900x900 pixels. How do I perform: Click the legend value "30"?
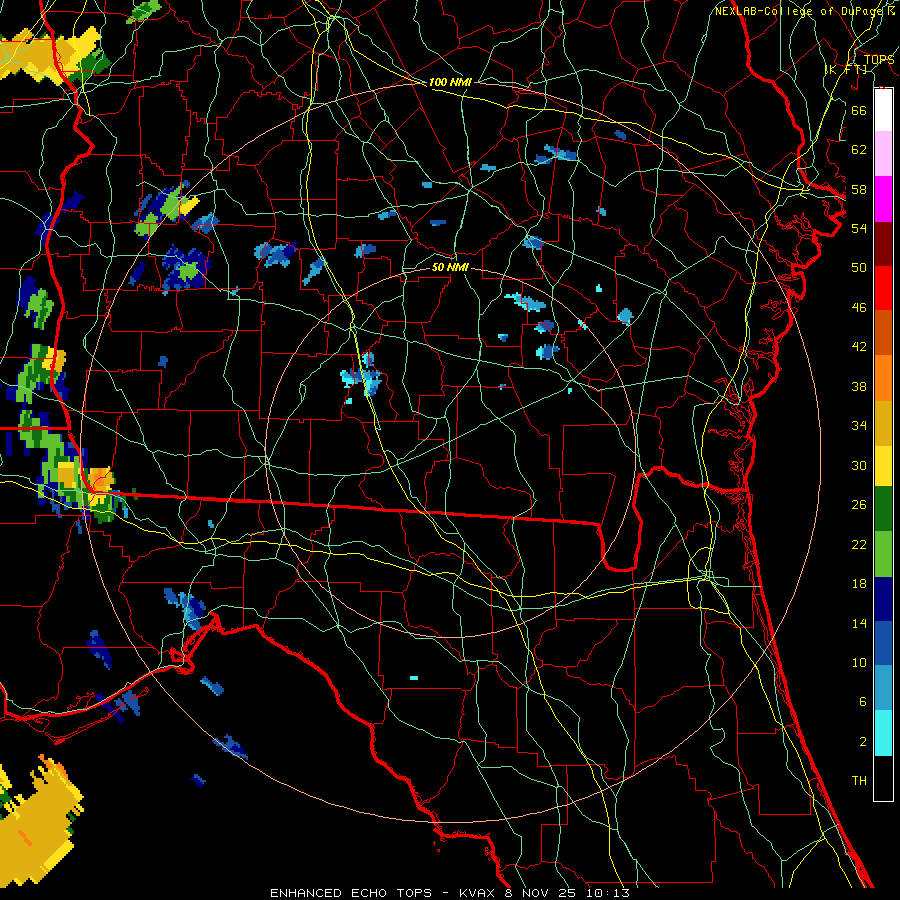point(859,465)
